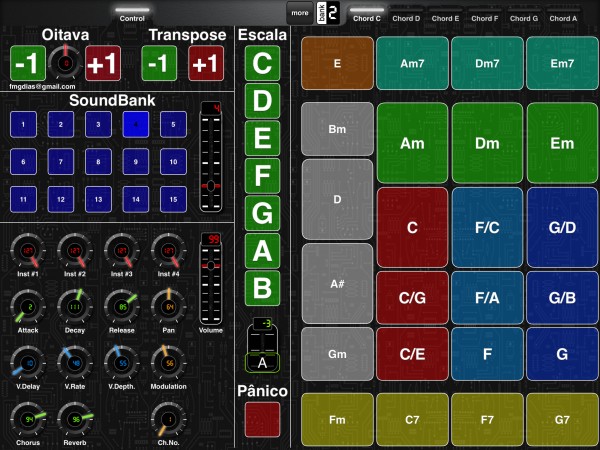The image size is (600, 450).
Task: Click the Reverb knob
Action: click(75, 419)
